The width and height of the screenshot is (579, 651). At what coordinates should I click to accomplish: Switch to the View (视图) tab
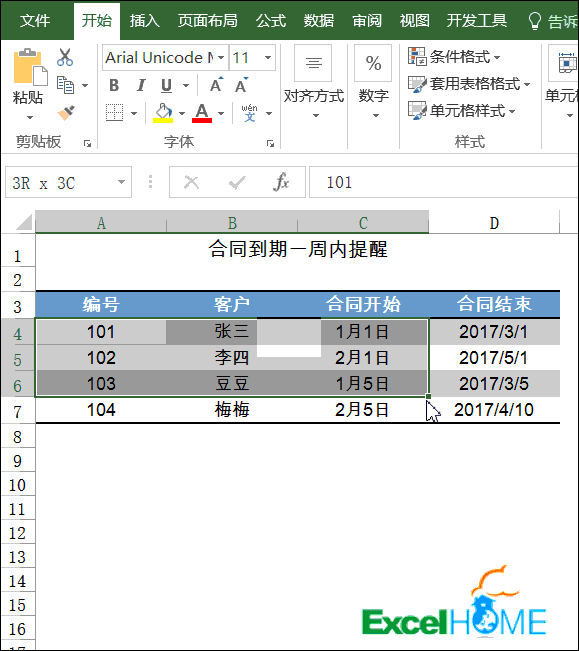tap(415, 20)
